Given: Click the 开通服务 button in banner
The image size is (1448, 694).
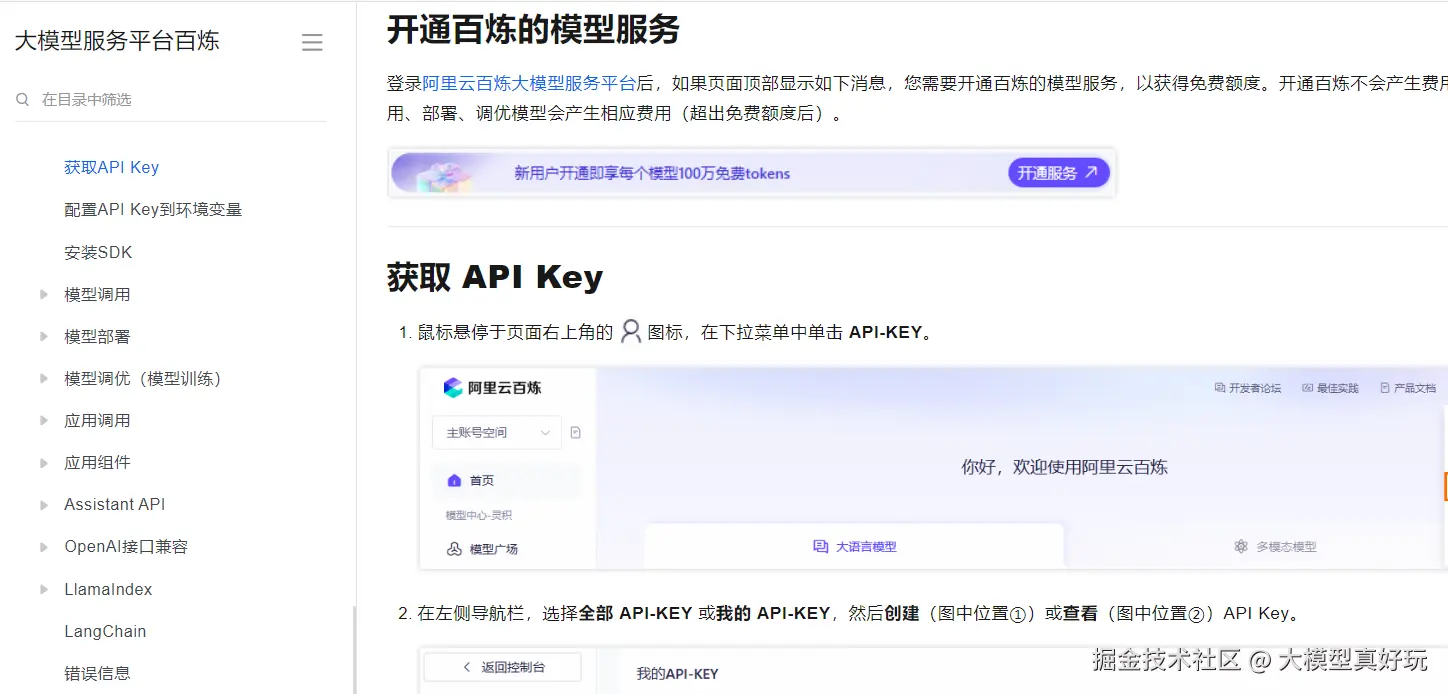Looking at the screenshot, I should tap(1059, 173).
